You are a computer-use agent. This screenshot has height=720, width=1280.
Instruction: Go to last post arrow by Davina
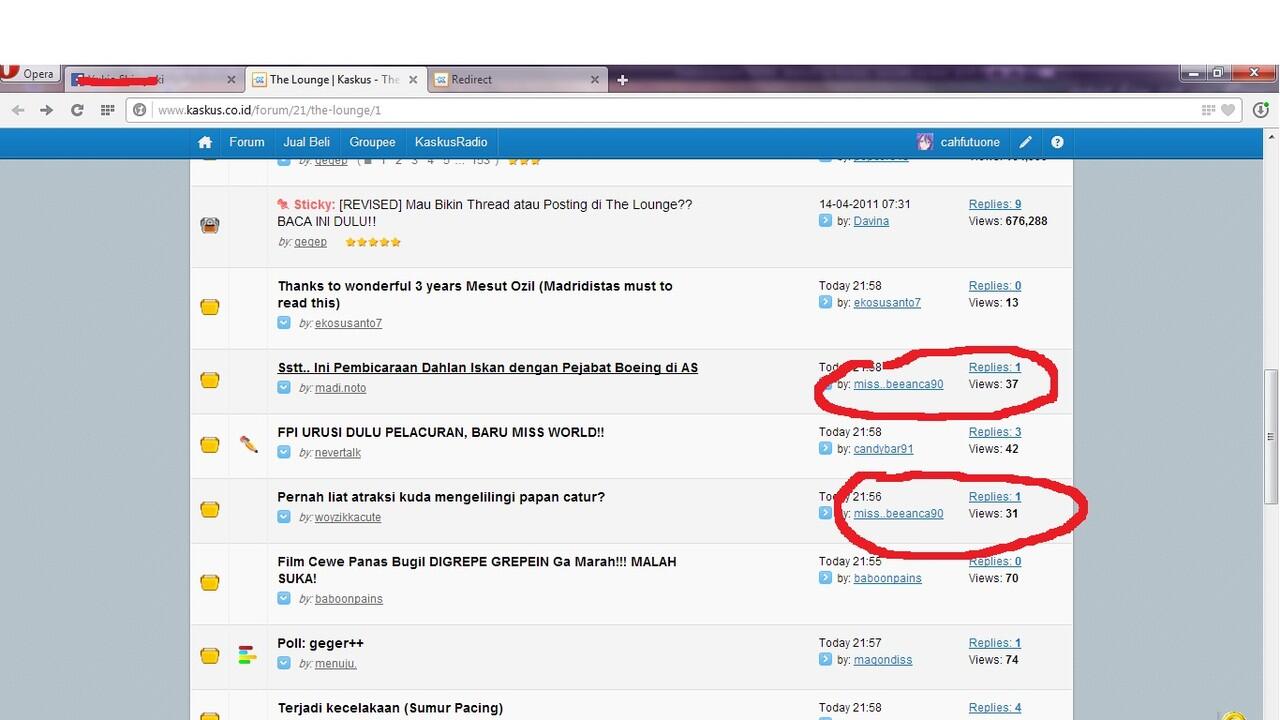point(825,220)
